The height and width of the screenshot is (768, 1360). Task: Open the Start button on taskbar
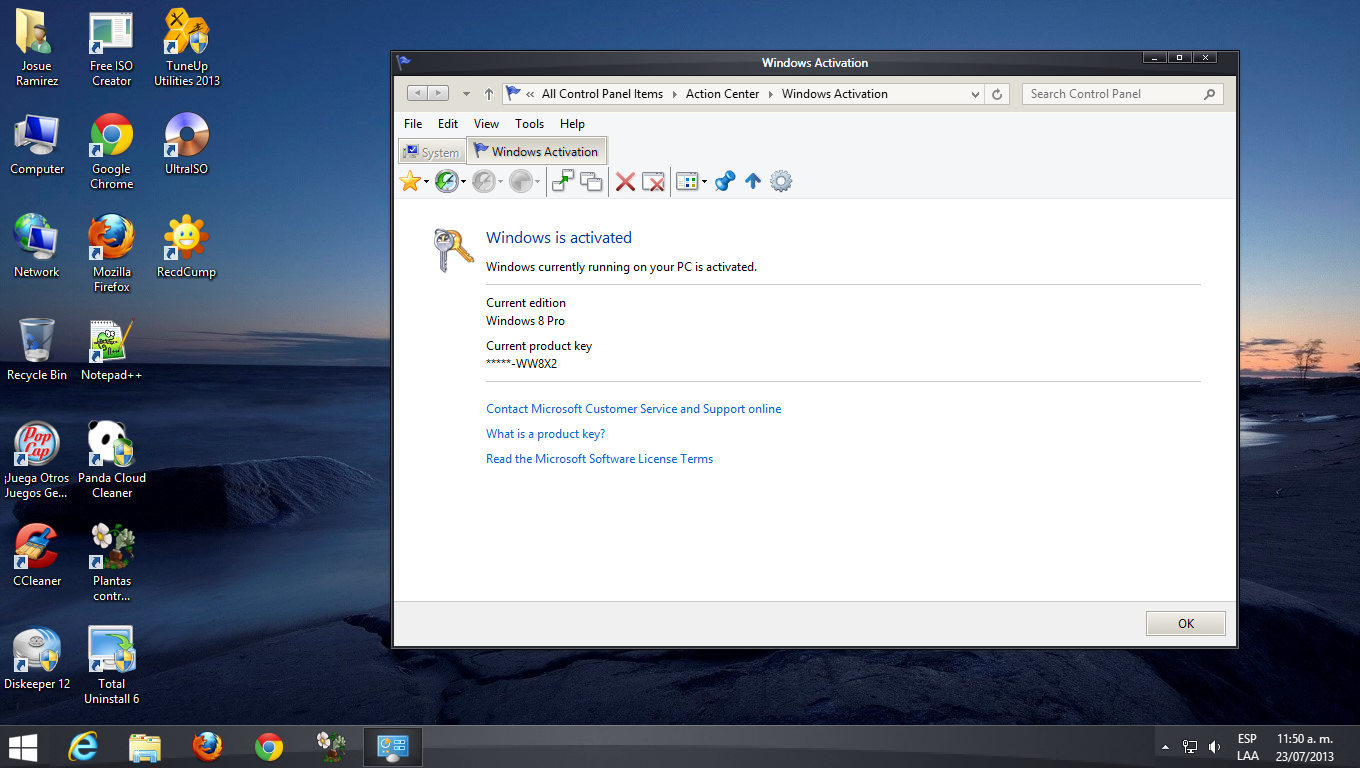[x=23, y=747]
